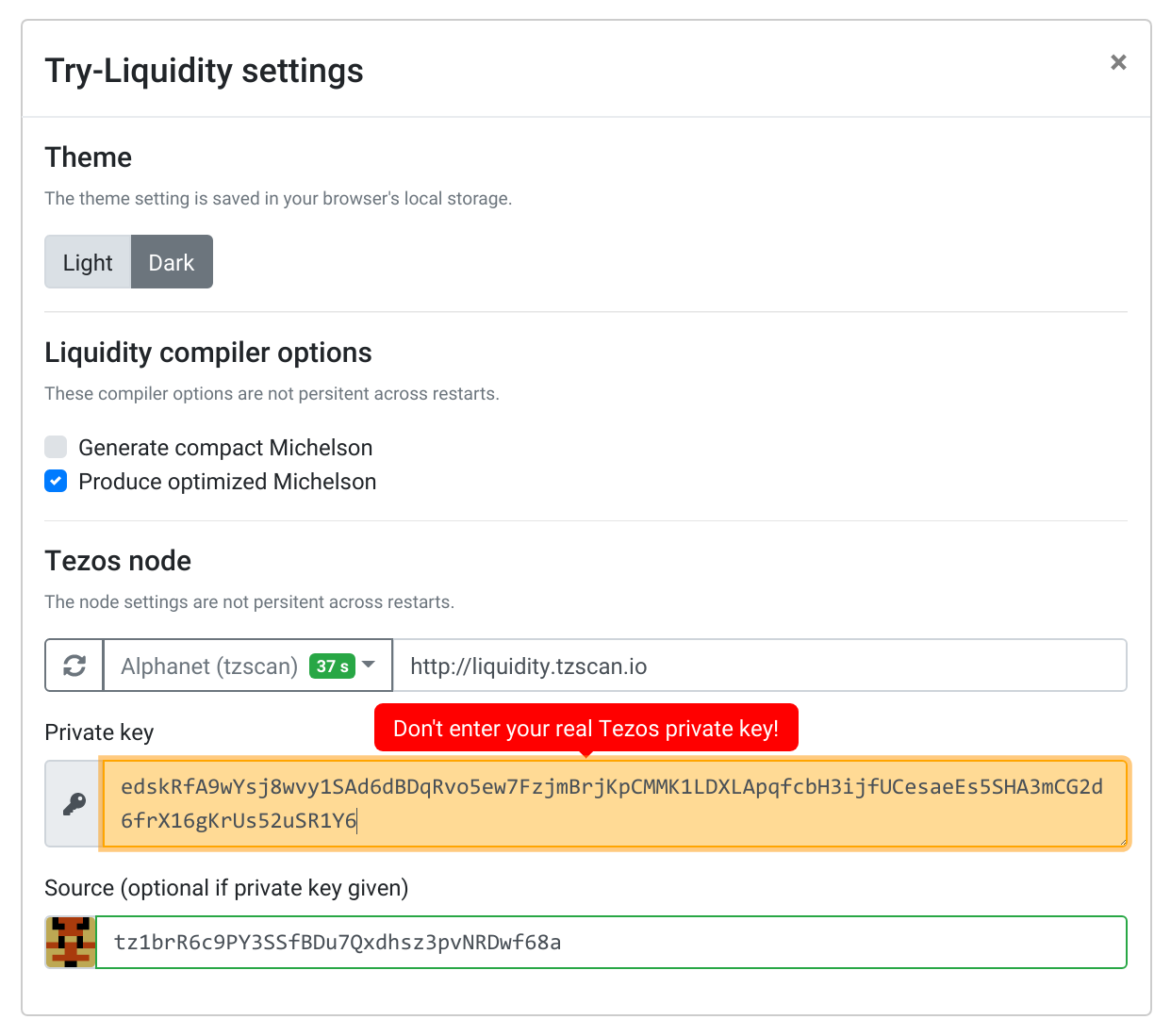Click into the private key text area
Viewport: 1171px width, 1036px height.
[x=614, y=804]
